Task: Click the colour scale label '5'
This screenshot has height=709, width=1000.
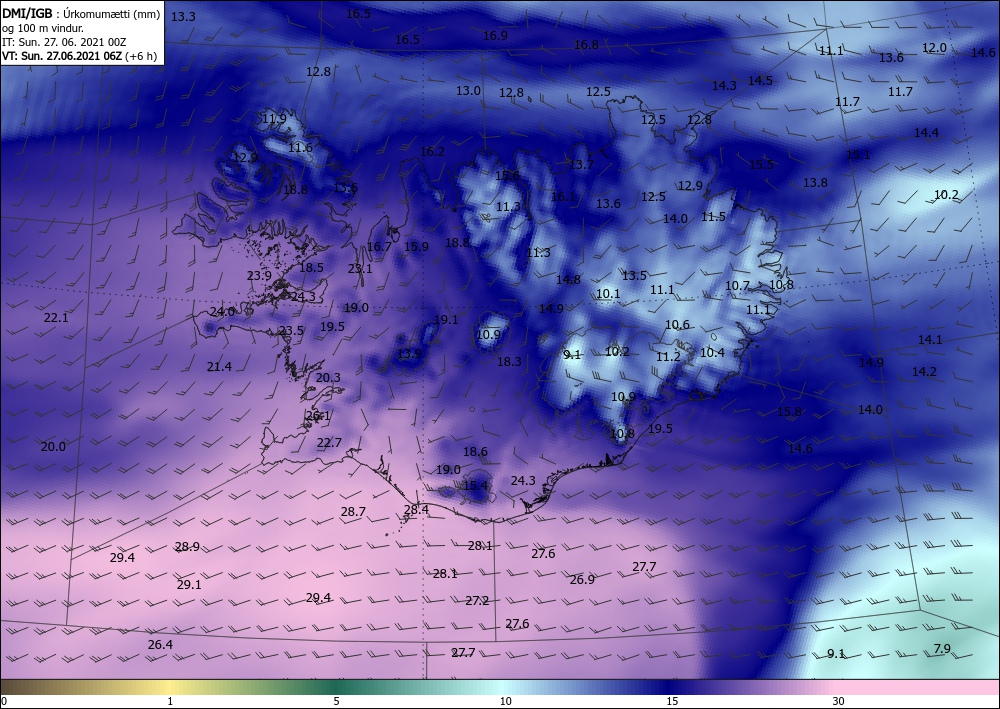Action: [336, 701]
